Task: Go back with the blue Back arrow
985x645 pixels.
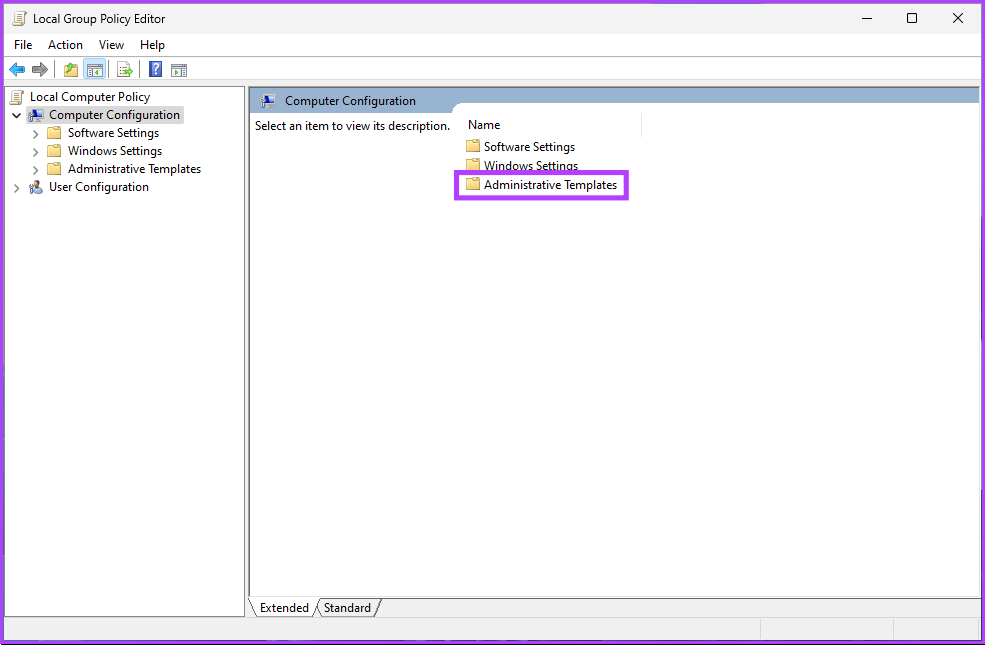Action: coord(17,70)
